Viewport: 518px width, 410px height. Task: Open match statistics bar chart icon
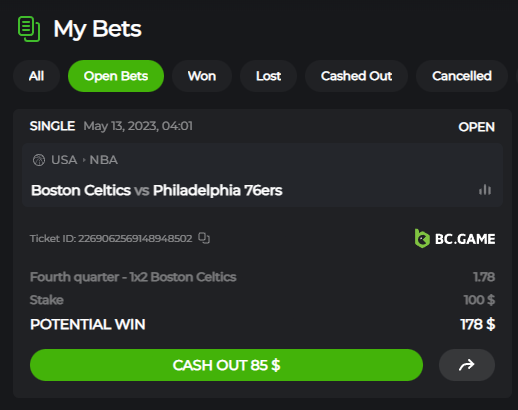click(x=485, y=190)
